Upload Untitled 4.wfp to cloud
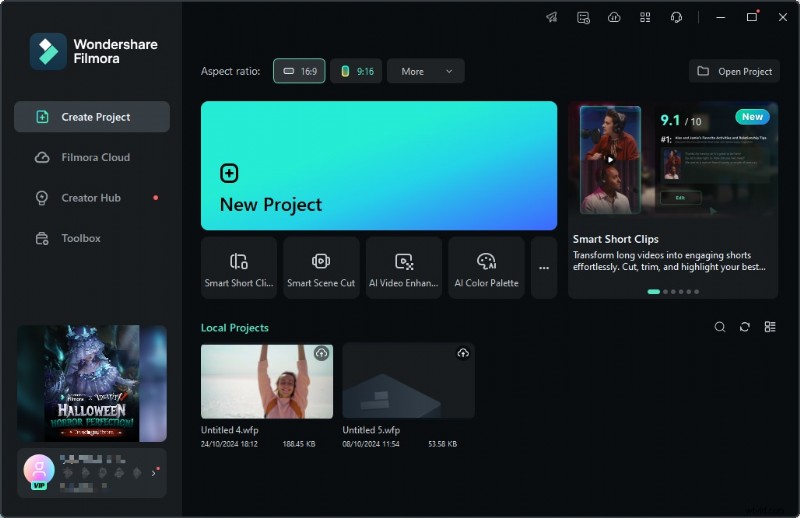Screen dimensions: 800x518 click(x=321, y=354)
